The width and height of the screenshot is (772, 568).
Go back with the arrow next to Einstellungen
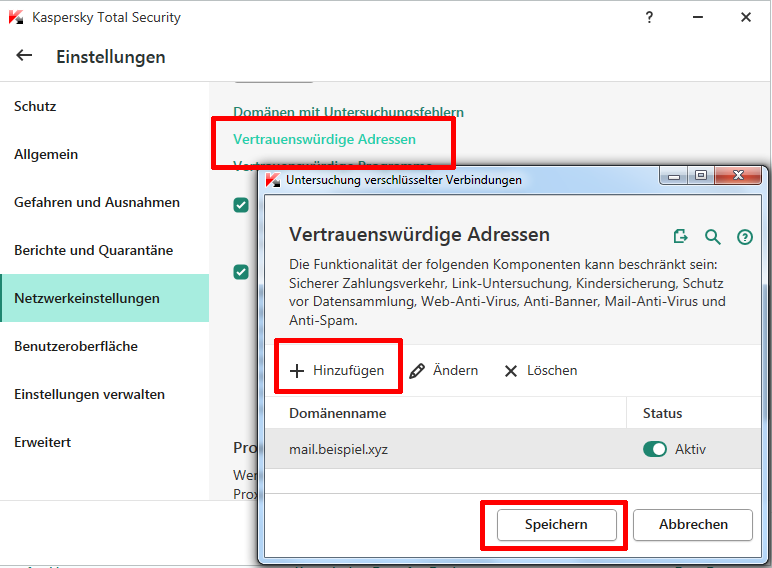click(24, 56)
